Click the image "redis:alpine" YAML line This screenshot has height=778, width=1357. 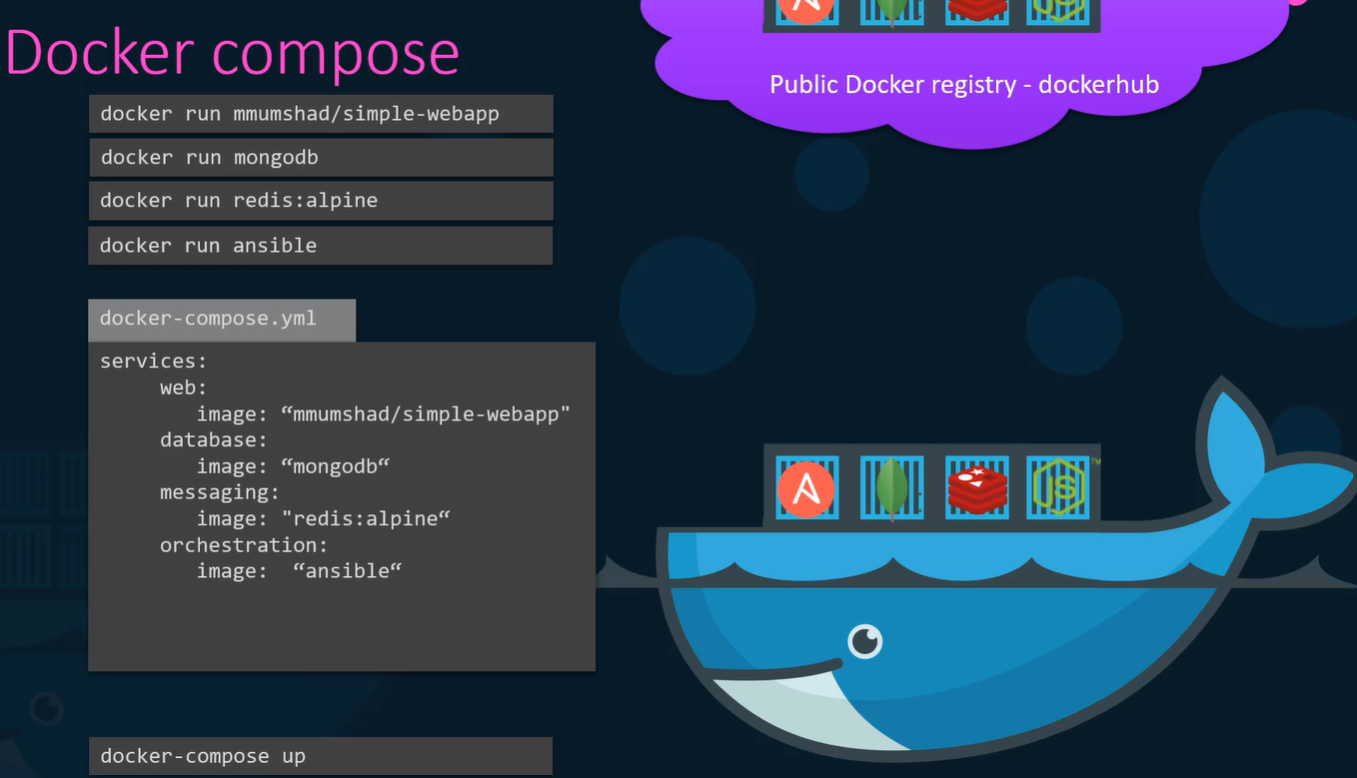click(323, 518)
